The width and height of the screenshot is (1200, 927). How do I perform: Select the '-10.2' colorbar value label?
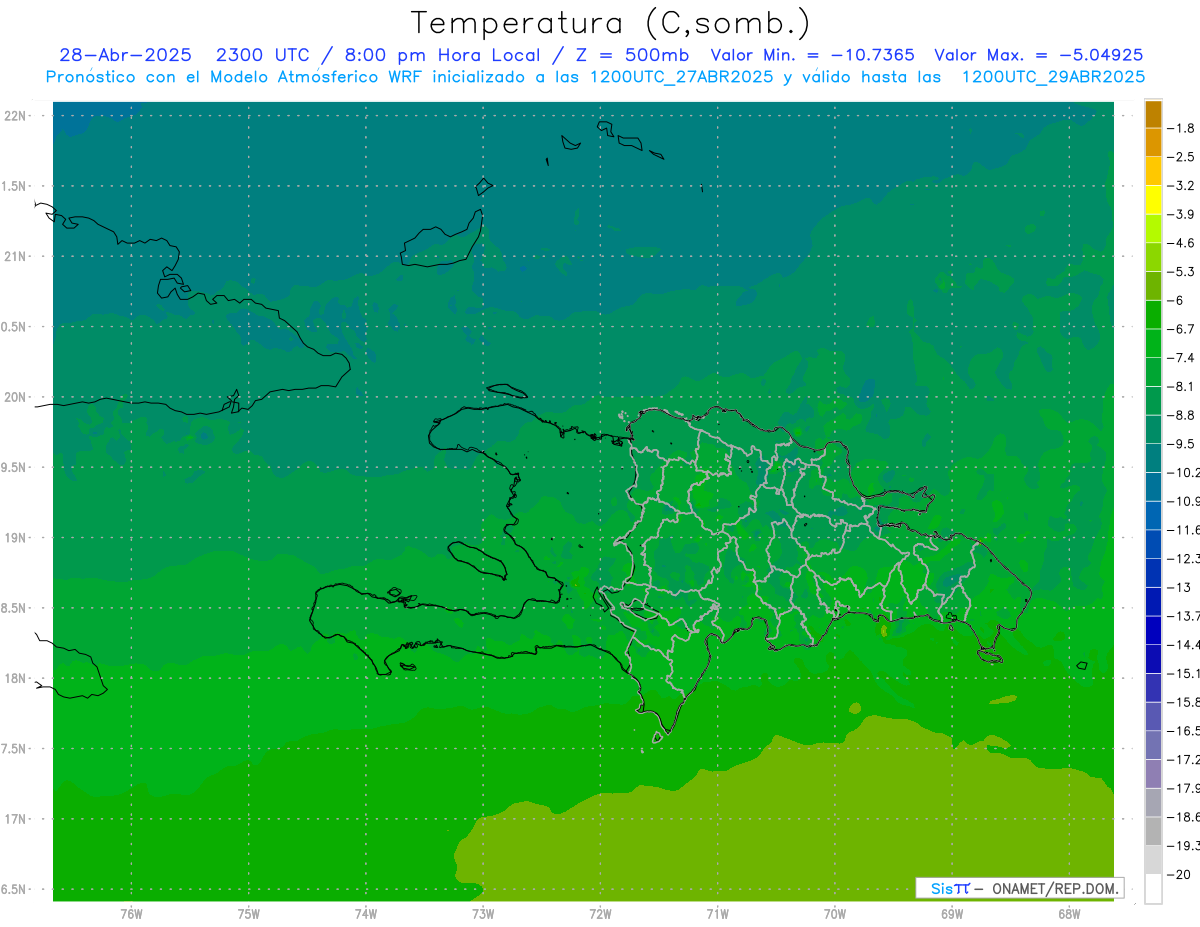tap(1185, 472)
